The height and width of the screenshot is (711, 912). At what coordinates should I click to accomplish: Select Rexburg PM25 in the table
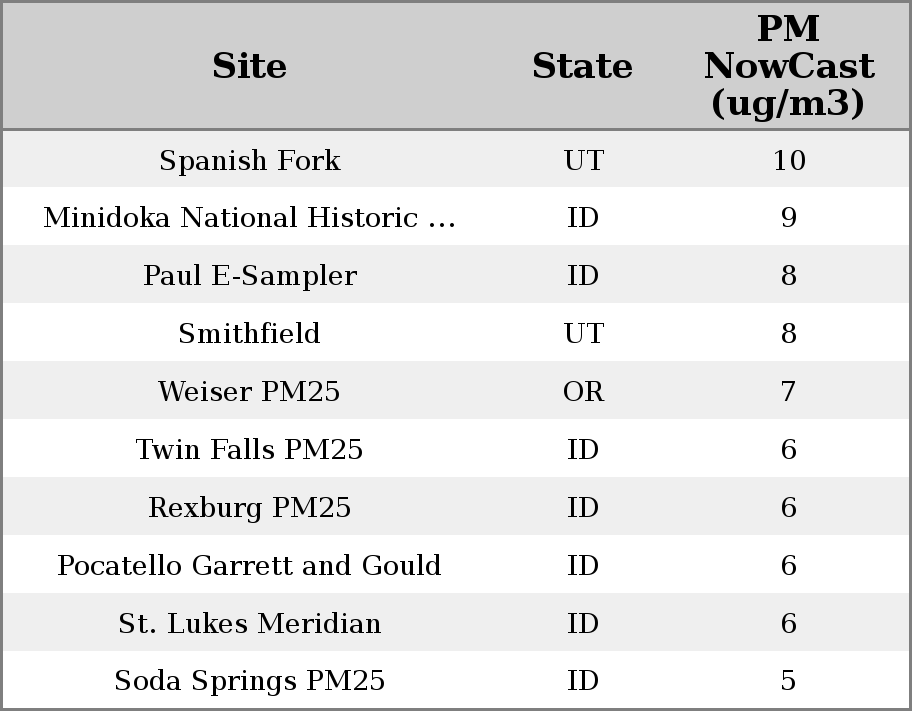coord(249,508)
